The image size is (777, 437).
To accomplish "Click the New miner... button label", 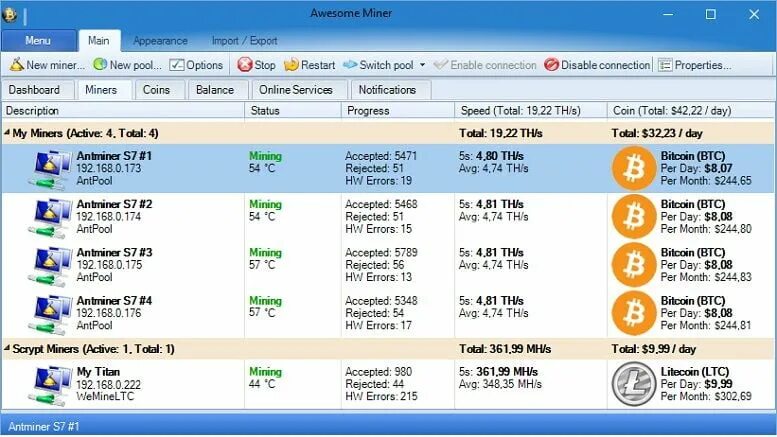I will click(56, 65).
